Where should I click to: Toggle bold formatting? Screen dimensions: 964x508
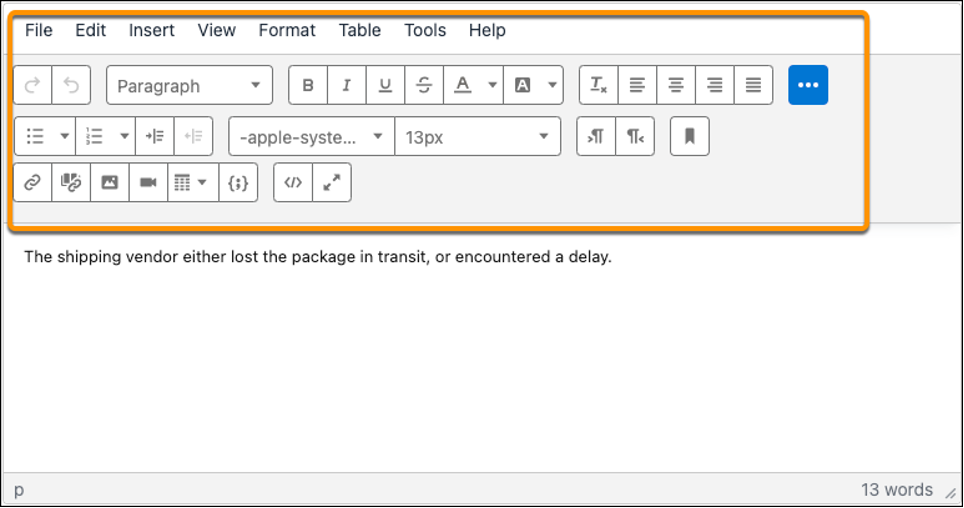(x=309, y=85)
